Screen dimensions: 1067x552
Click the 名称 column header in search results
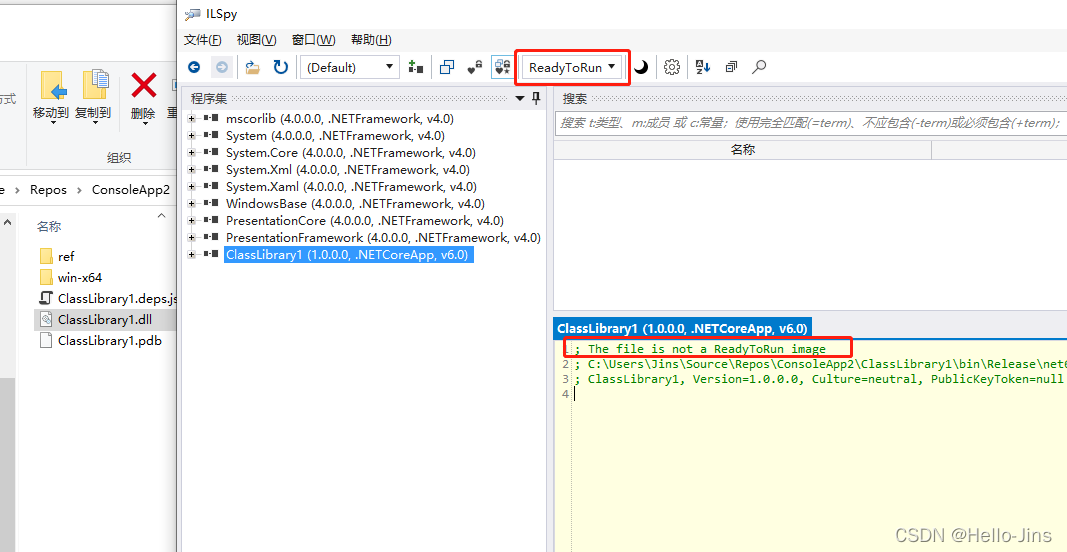coord(742,150)
